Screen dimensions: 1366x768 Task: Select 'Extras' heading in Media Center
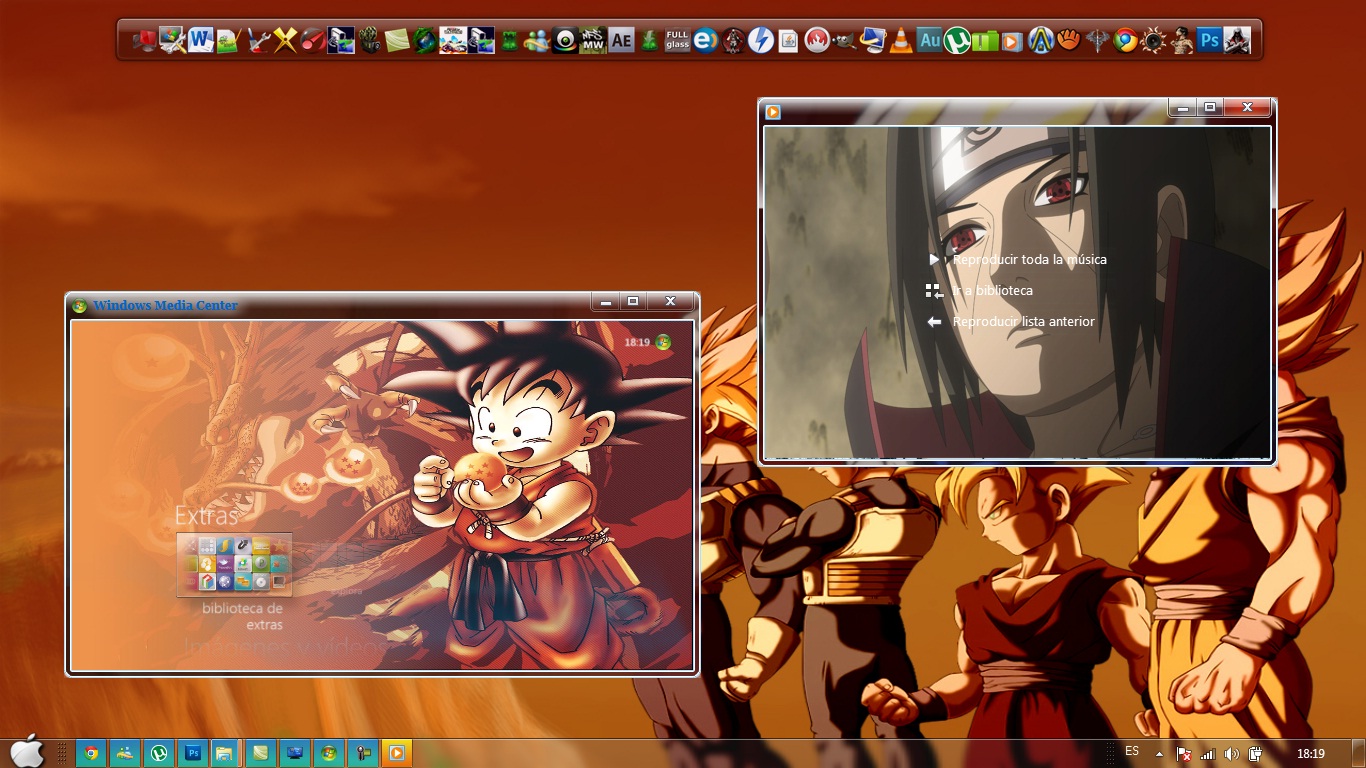(x=206, y=516)
